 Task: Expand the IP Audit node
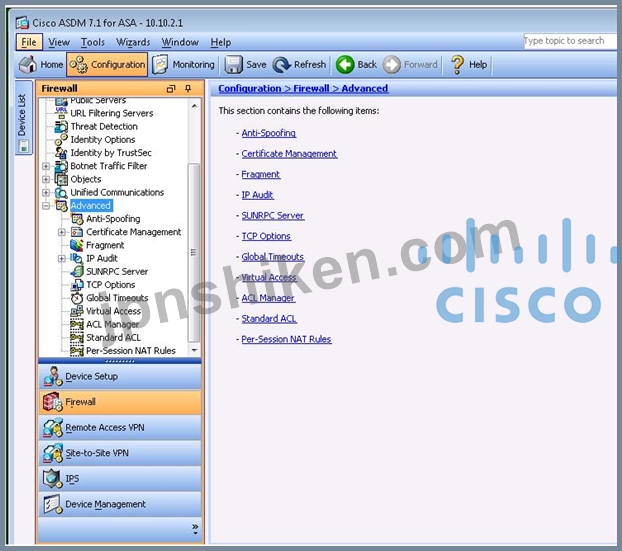coord(61,259)
